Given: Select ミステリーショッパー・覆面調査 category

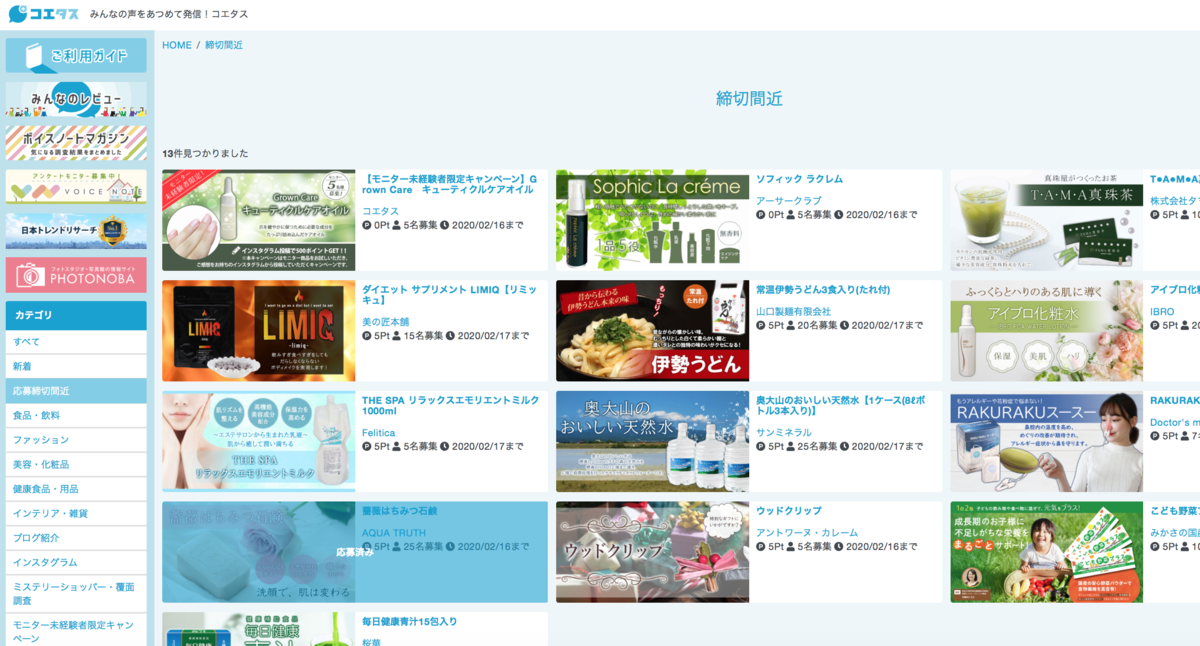Looking at the screenshot, I should click(x=76, y=593).
